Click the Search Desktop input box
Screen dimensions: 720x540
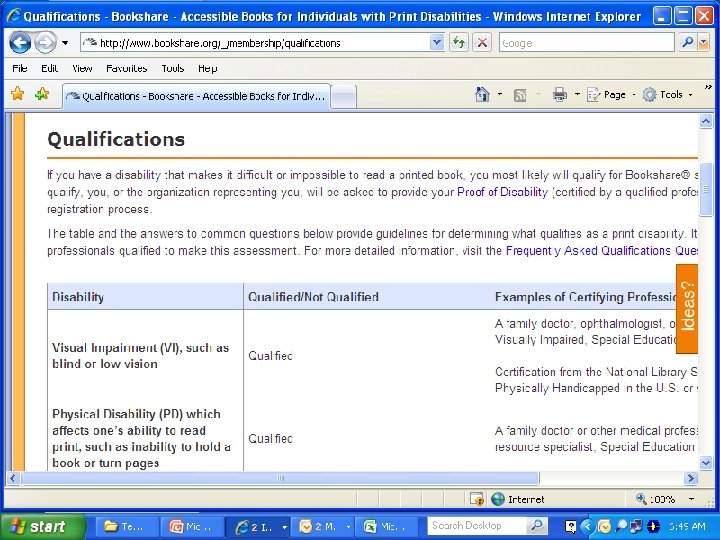coord(476,526)
